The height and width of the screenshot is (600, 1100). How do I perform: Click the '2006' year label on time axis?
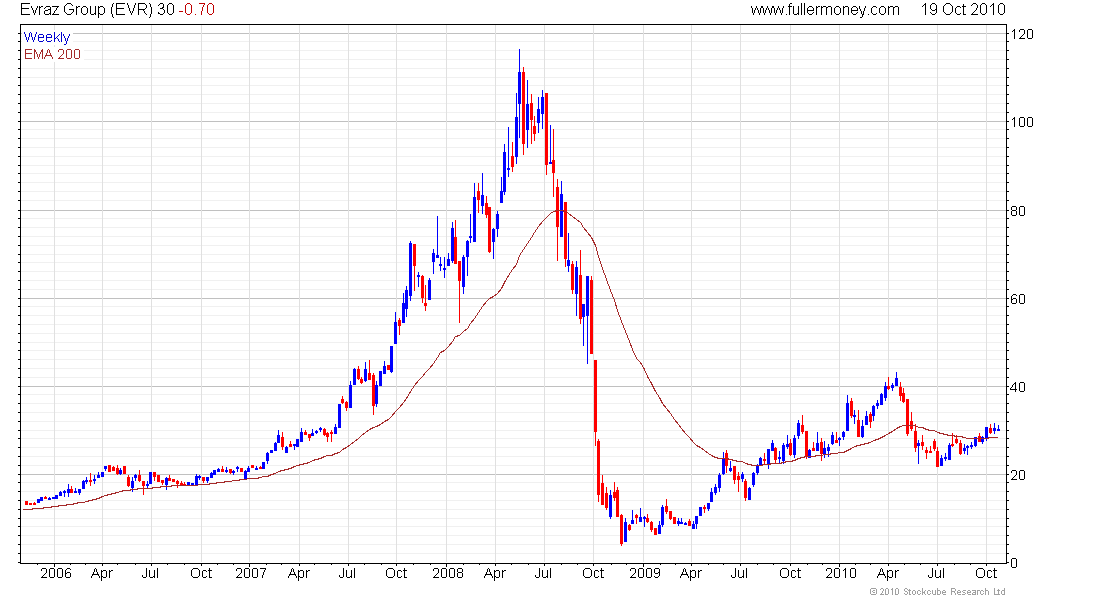(55, 573)
